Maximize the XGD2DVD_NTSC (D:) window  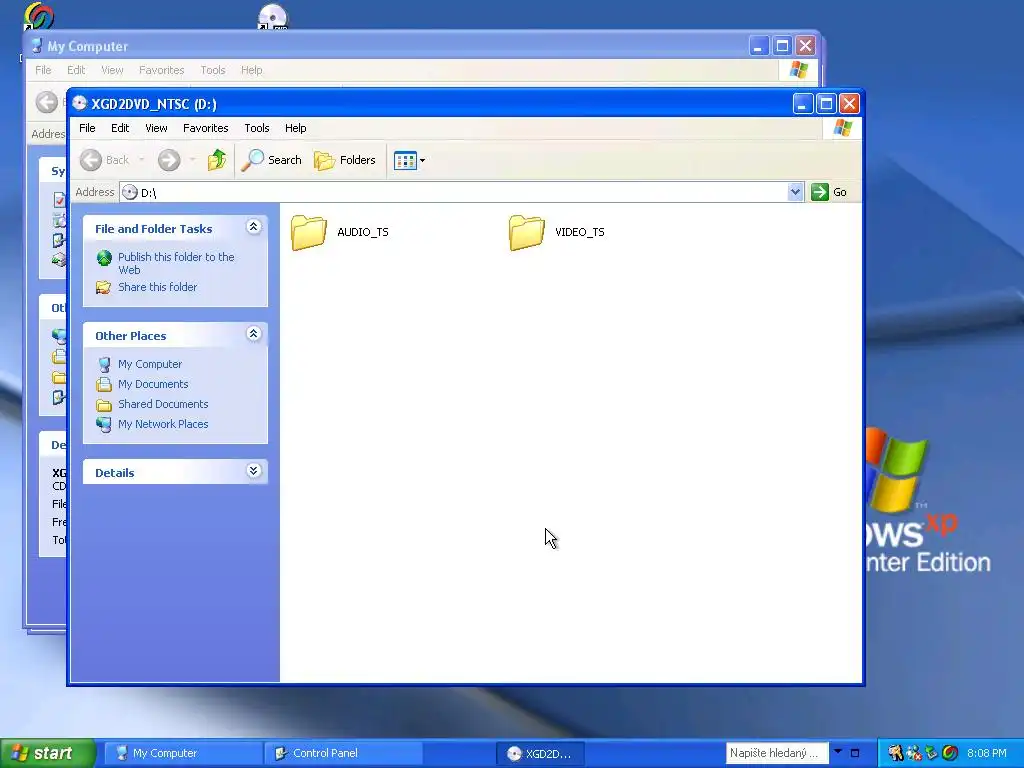tap(826, 103)
